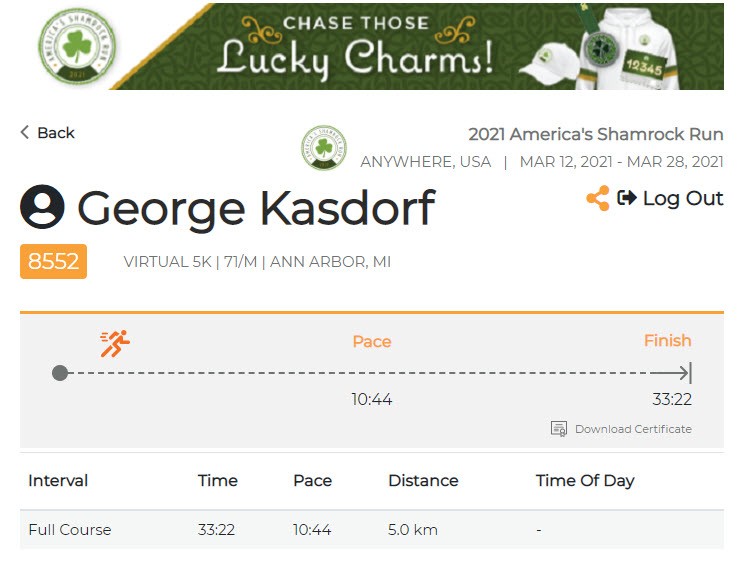Click the Log Out text

(683, 198)
